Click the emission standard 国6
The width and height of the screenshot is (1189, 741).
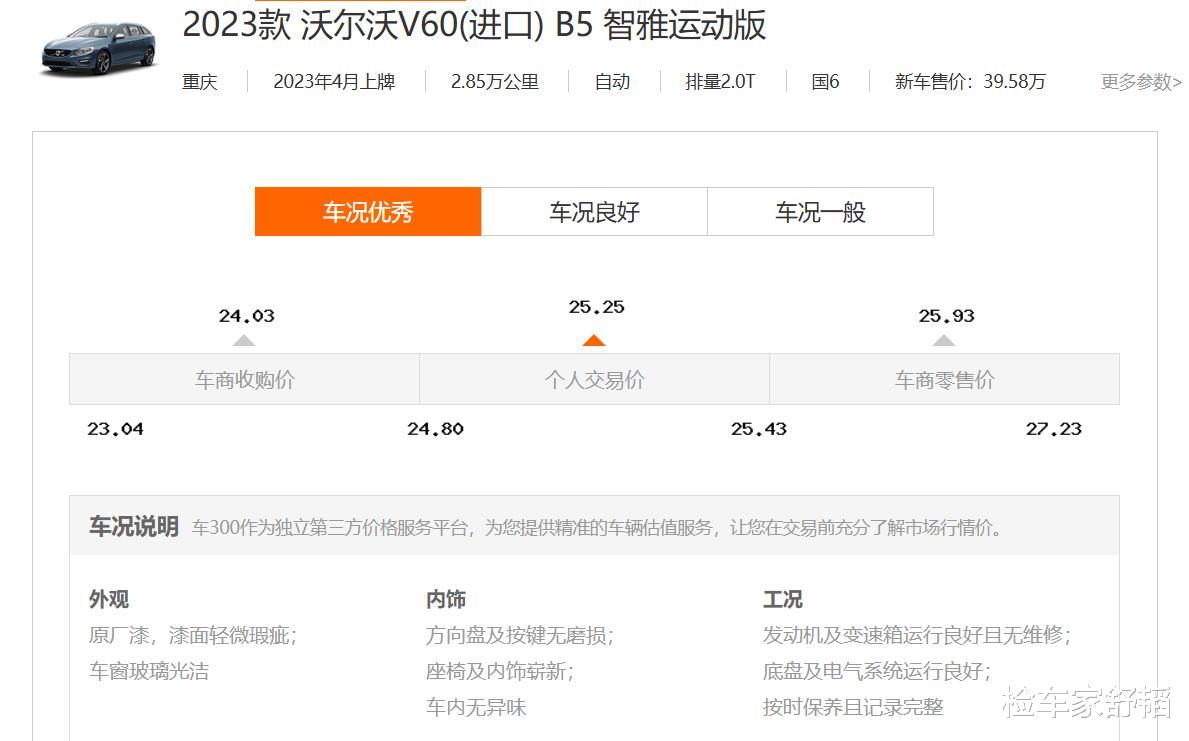pyautogui.click(x=826, y=82)
